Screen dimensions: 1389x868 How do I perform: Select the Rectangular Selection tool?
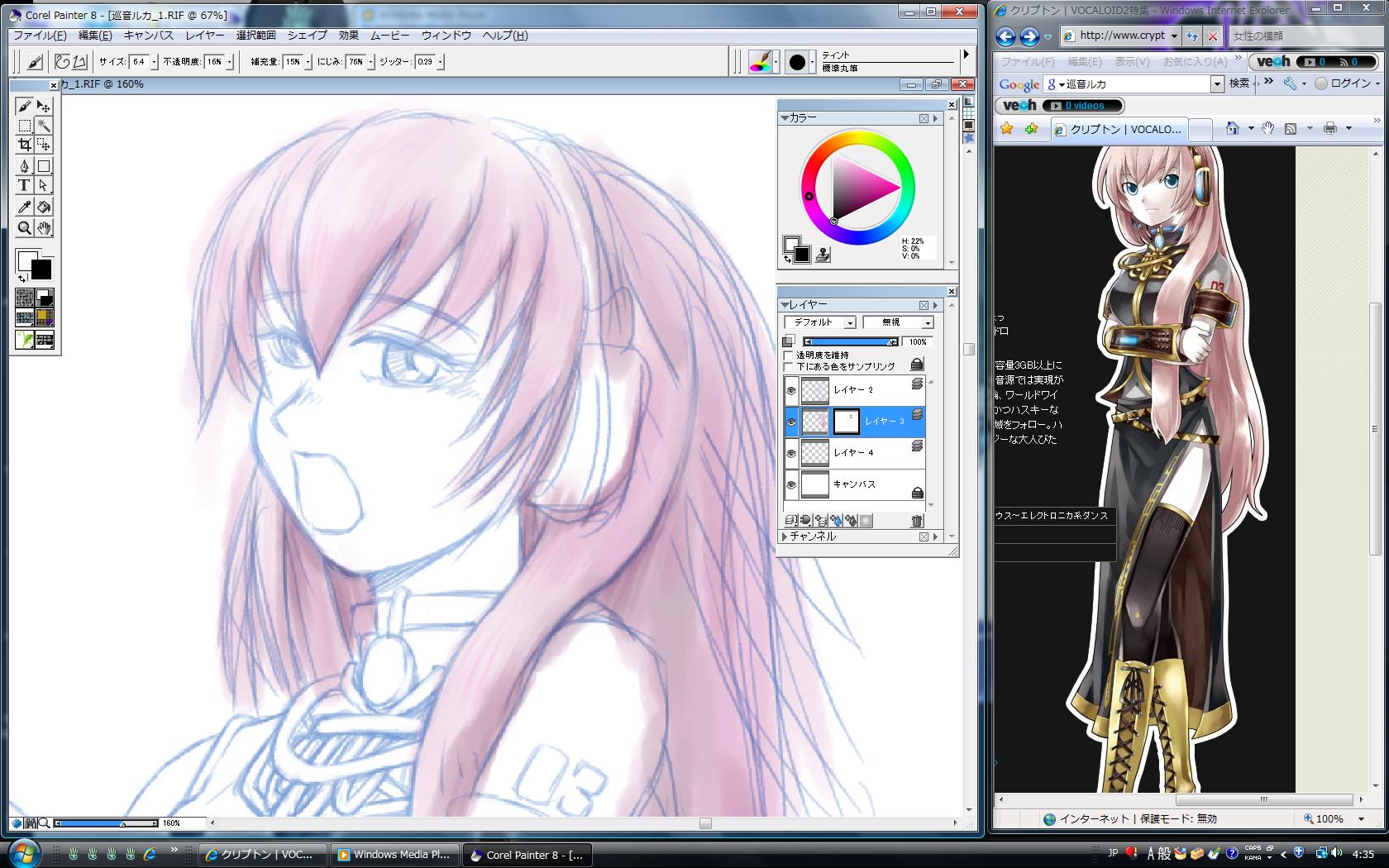24,126
